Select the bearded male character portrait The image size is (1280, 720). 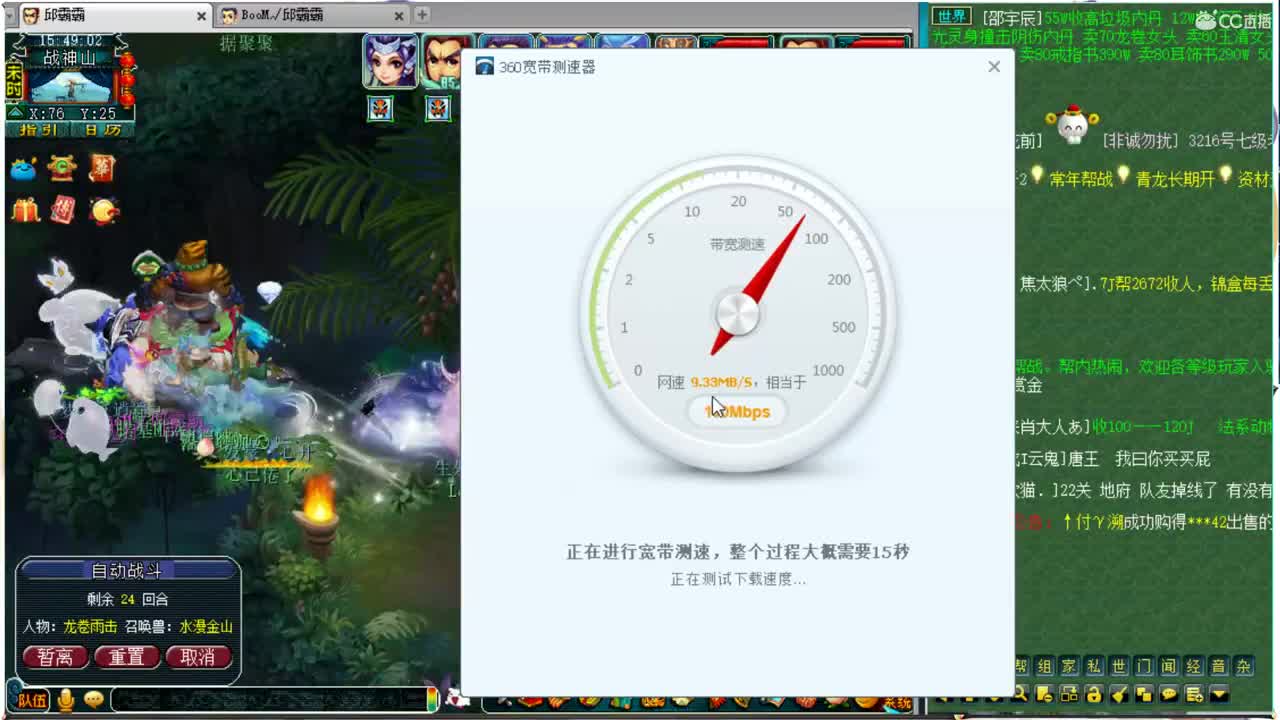tap(441, 62)
